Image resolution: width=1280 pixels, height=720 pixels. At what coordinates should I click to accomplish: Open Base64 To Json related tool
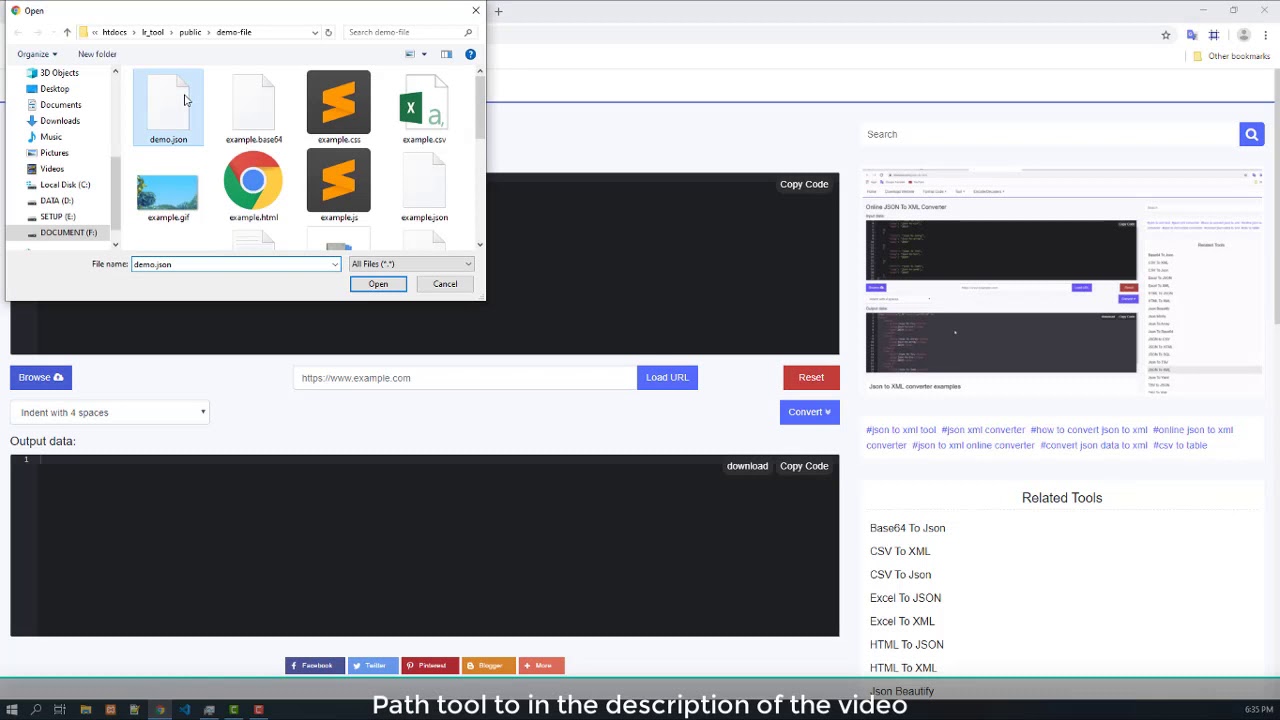(x=907, y=528)
